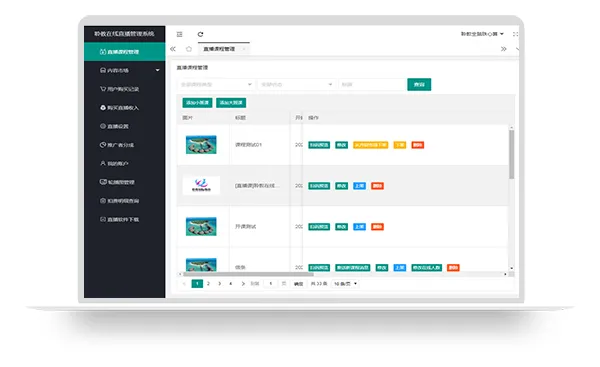Click the pie chart icon for 推广者分成
The width and height of the screenshot is (600, 367).
tap(103, 145)
